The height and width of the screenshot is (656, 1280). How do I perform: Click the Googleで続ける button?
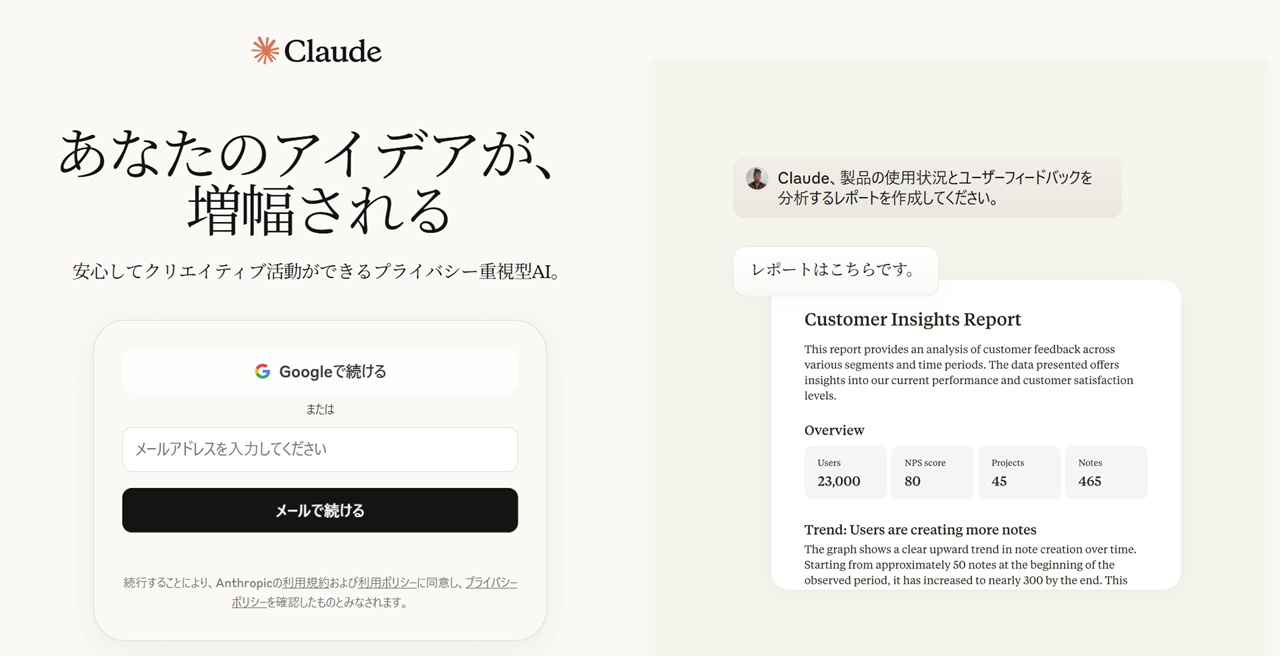tap(320, 371)
